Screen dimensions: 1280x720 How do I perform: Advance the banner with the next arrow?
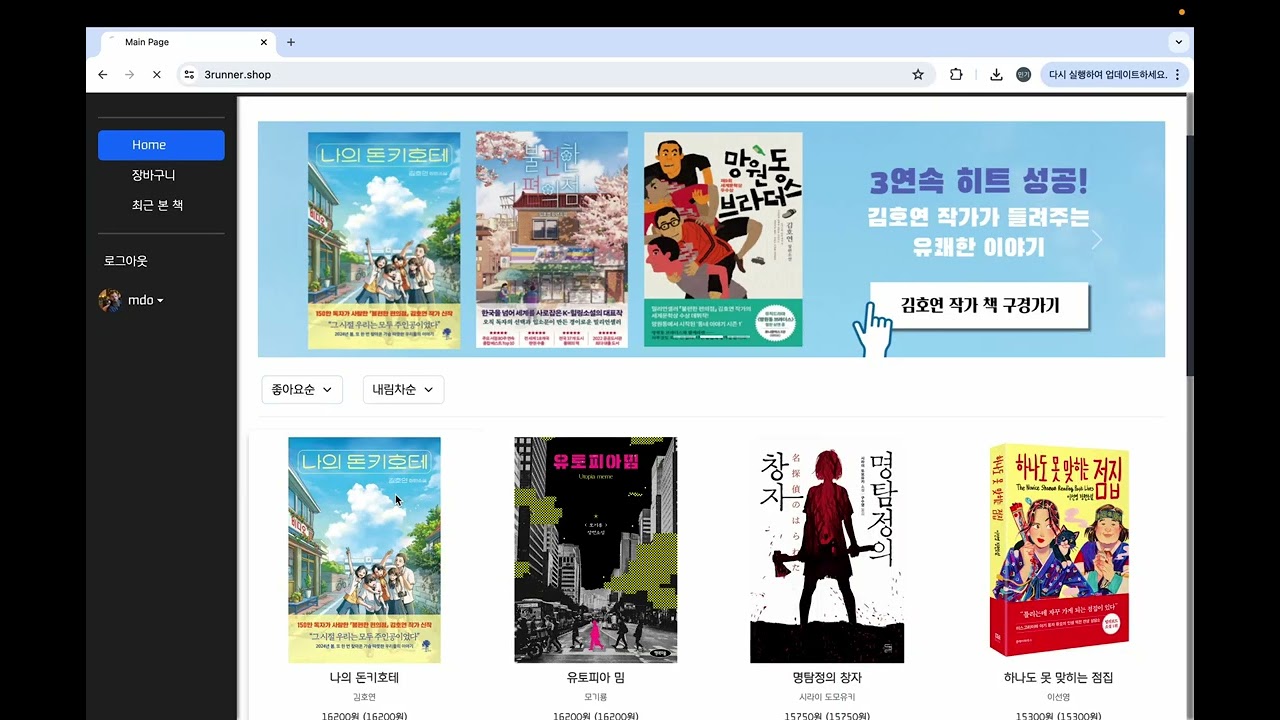1097,240
